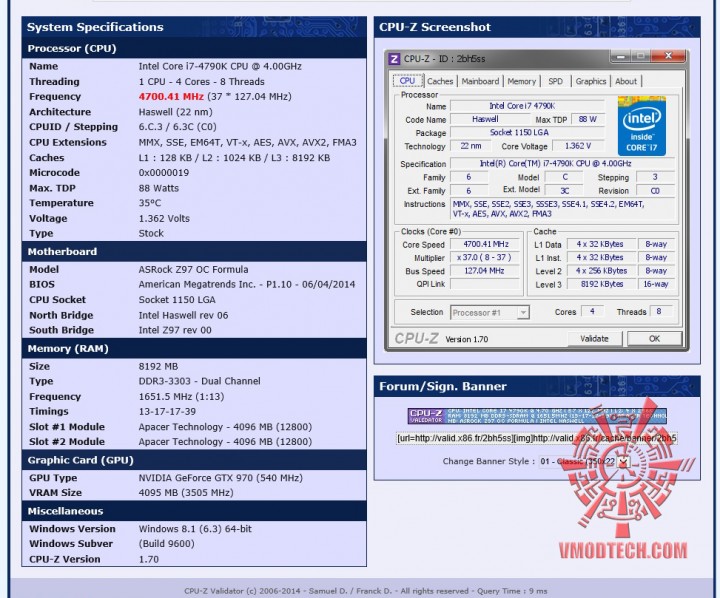
Task: Click the Slot #1 Module Apacer value
Action: (x=225, y=427)
